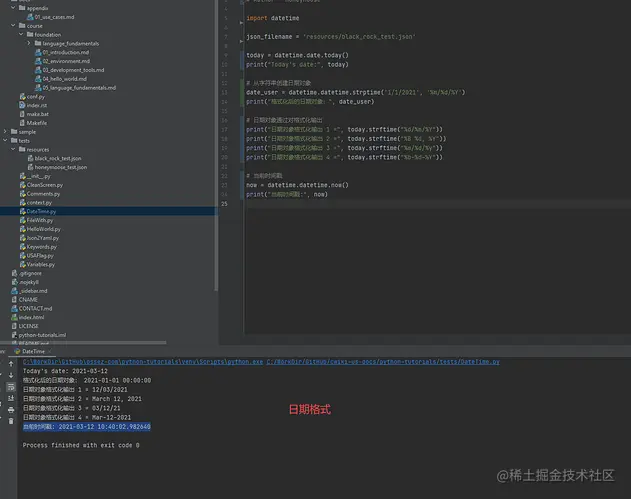Click the trash icon to clear console output
The height and width of the screenshot is (499, 631).
(11, 421)
